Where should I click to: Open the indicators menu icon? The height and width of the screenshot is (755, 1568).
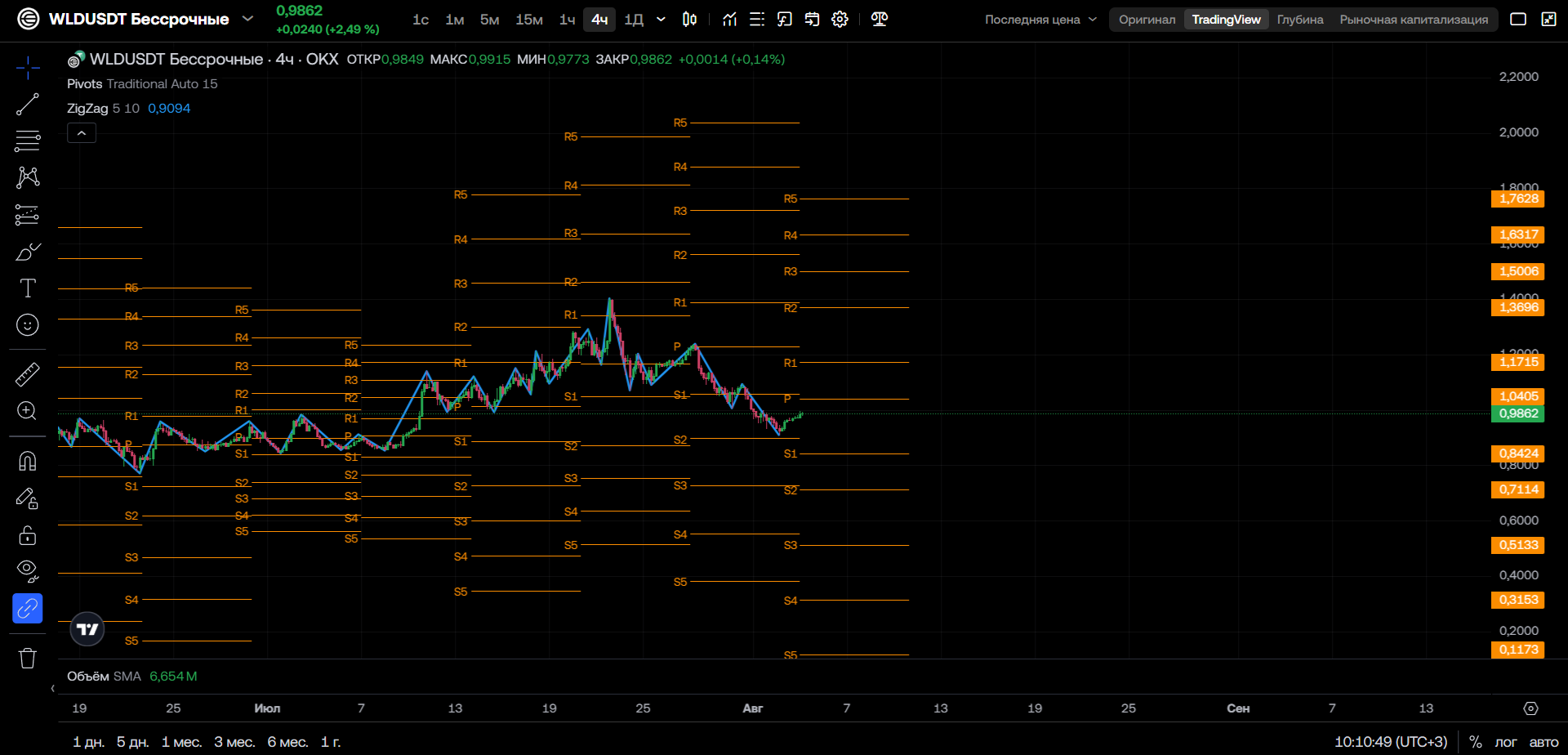tap(729, 19)
